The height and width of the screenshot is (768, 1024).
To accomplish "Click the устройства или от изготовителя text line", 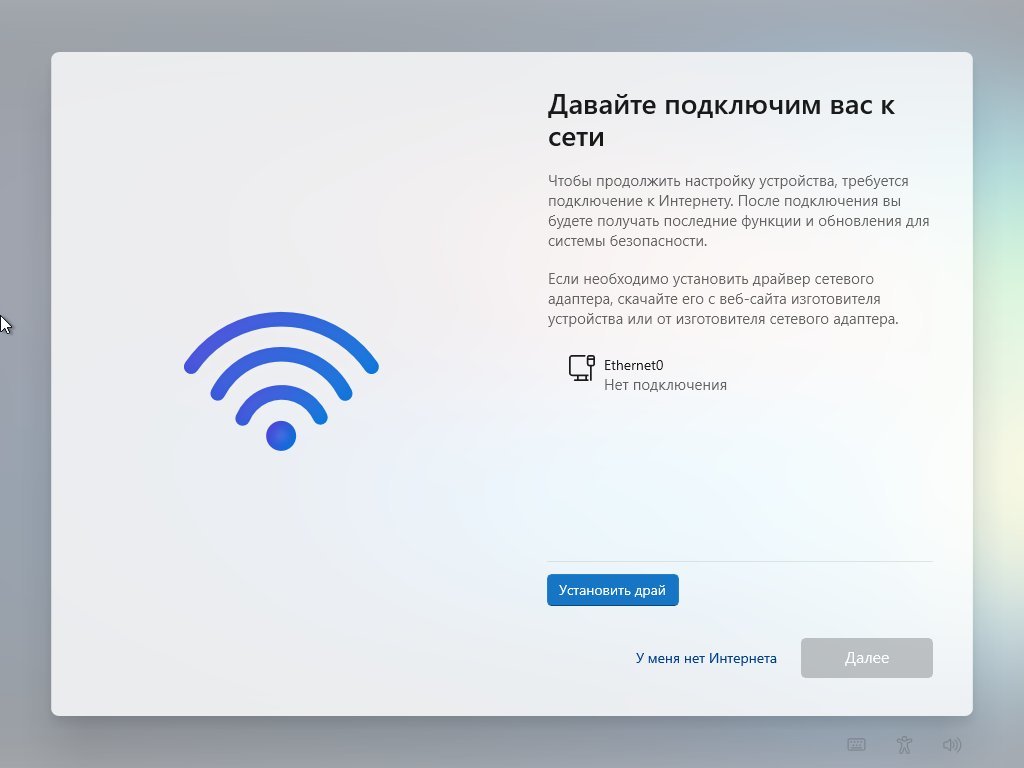I will coord(723,319).
